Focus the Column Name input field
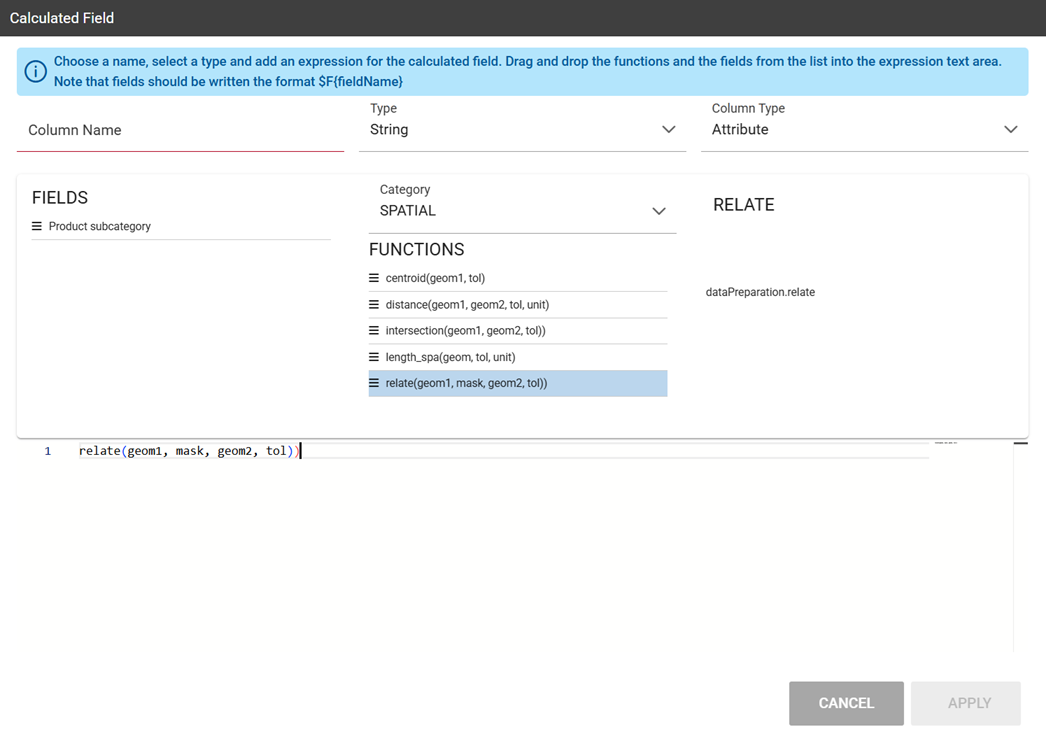 point(180,130)
